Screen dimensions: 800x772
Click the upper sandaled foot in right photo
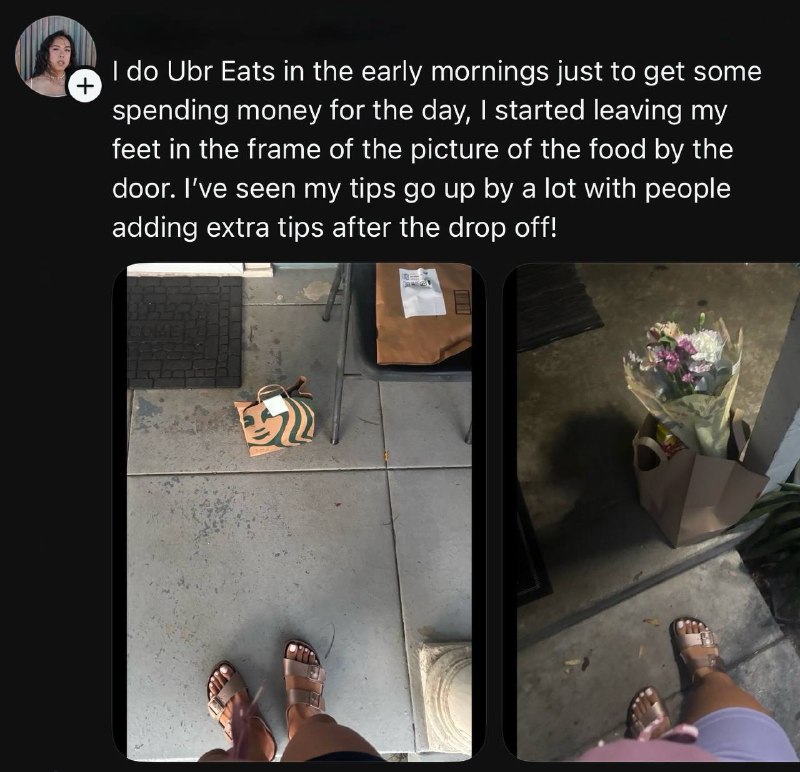coord(696,643)
